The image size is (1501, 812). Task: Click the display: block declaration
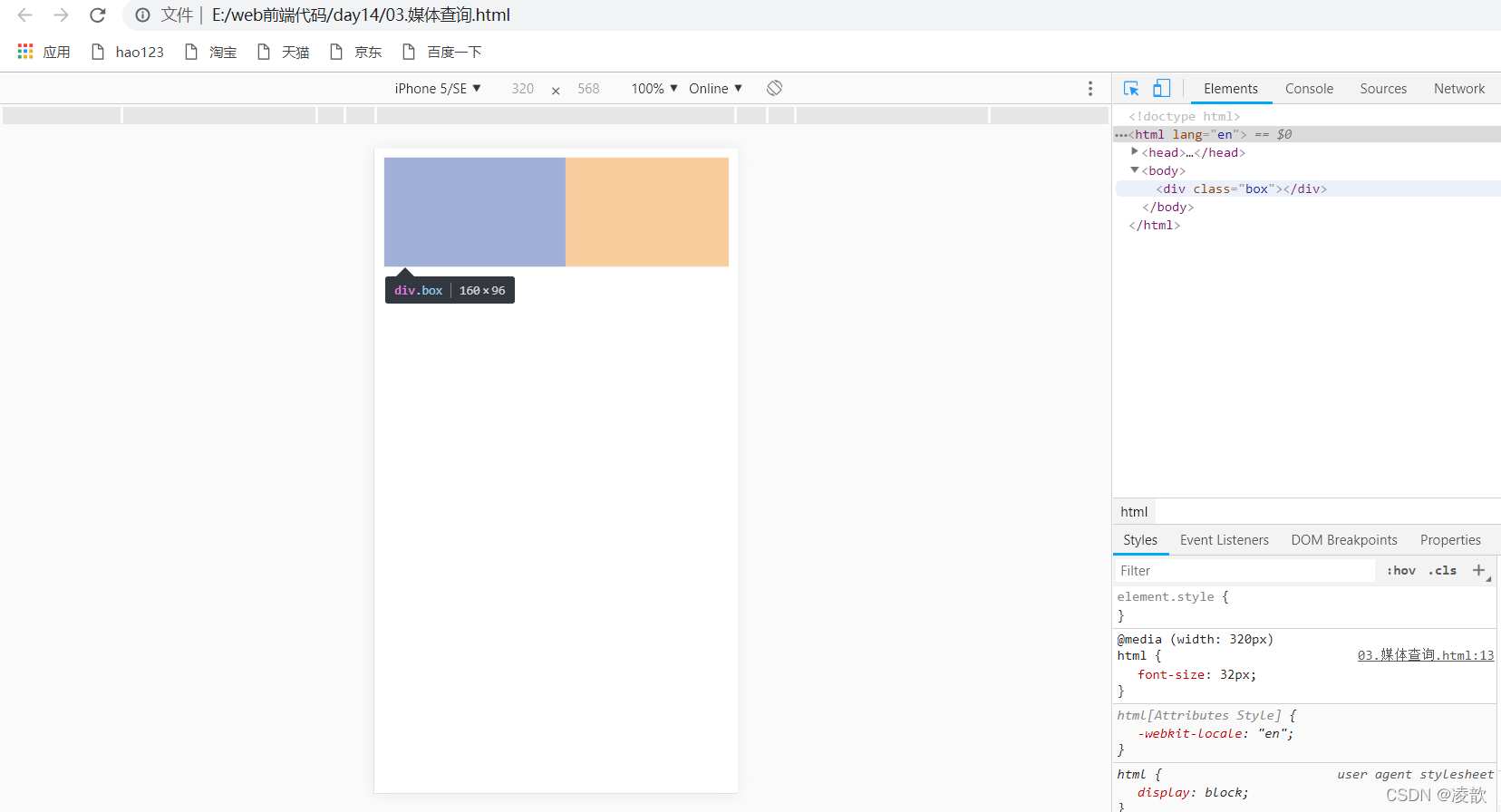[x=1193, y=792]
